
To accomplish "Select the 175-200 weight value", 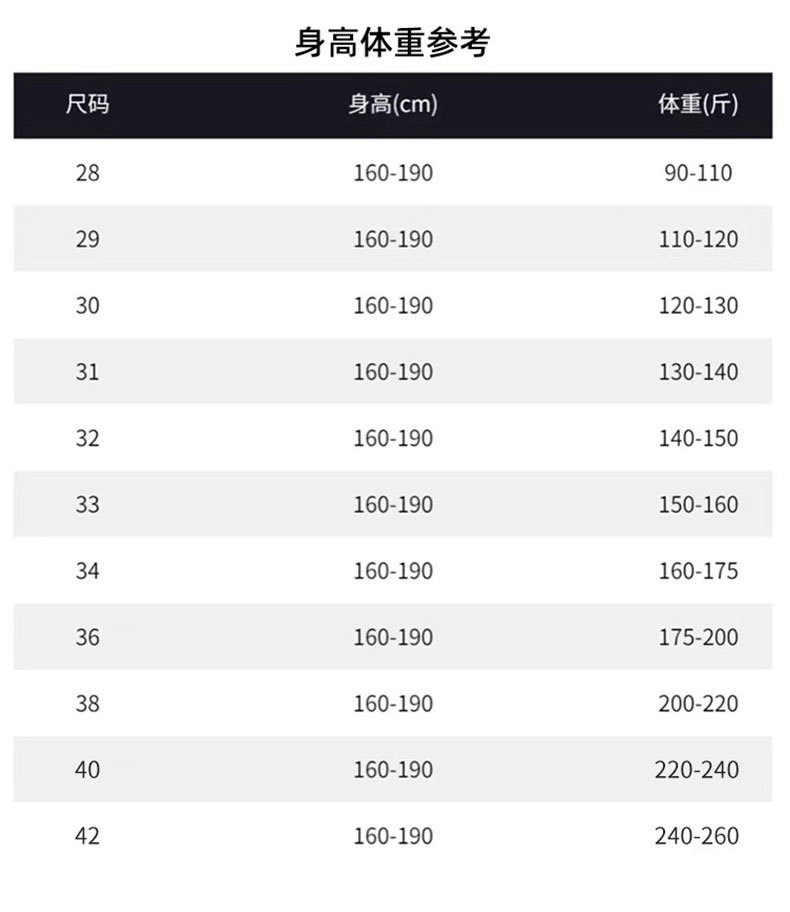I will 698,637.
